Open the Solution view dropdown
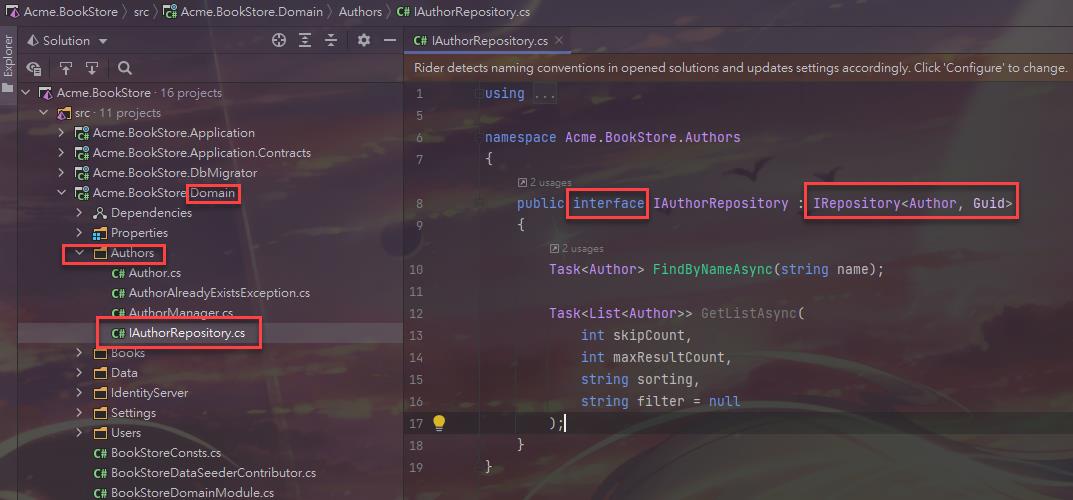Viewport: 1073px width, 500px height. [103, 41]
